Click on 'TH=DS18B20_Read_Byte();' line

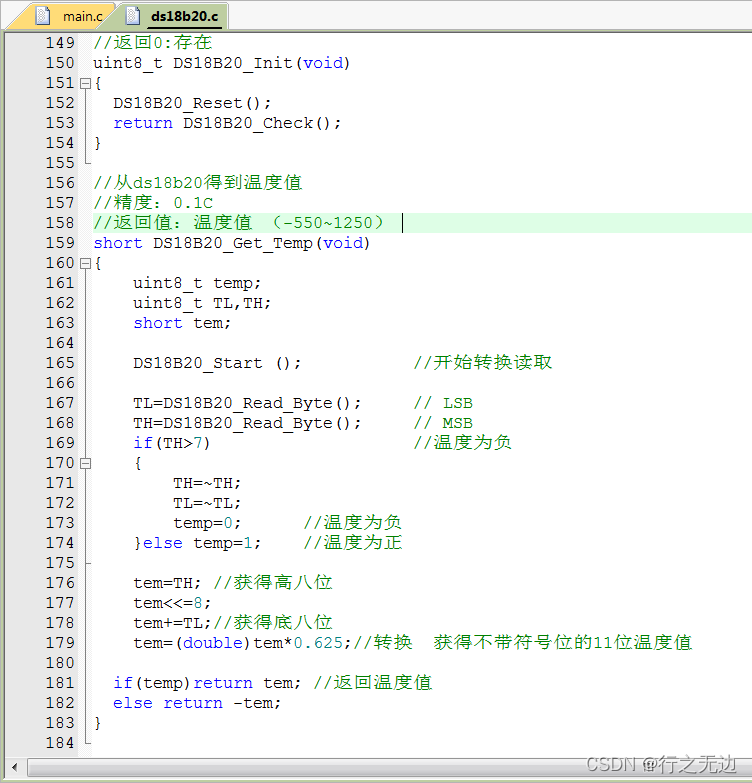click(247, 423)
